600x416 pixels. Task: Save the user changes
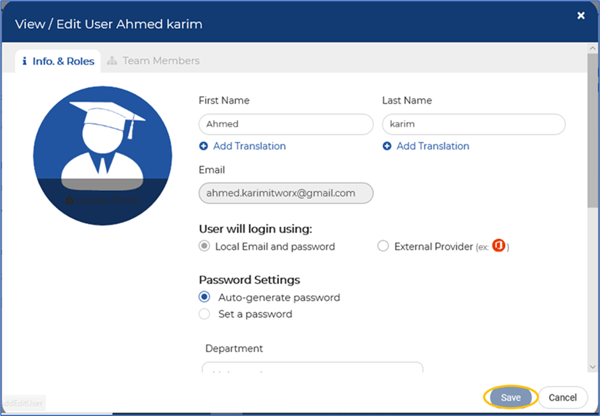click(x=511, y=397)
